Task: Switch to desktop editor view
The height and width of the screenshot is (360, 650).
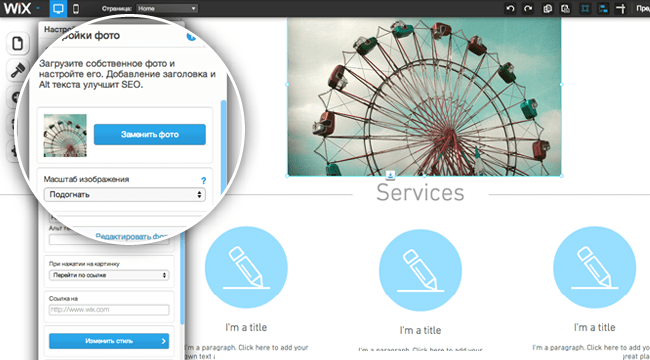Action: point(58,9)
